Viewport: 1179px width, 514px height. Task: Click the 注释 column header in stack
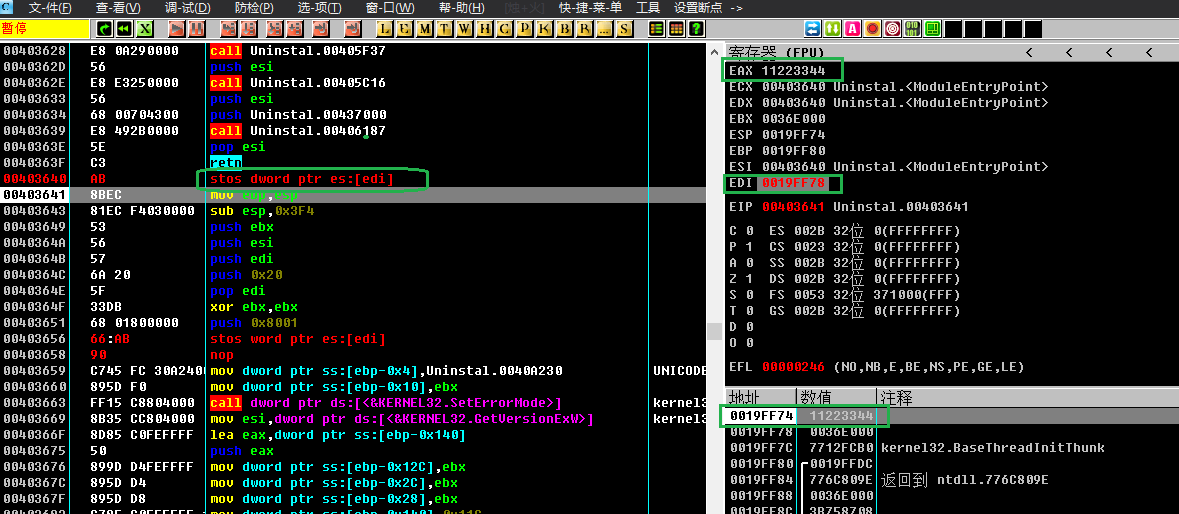[x=897, y=397]
